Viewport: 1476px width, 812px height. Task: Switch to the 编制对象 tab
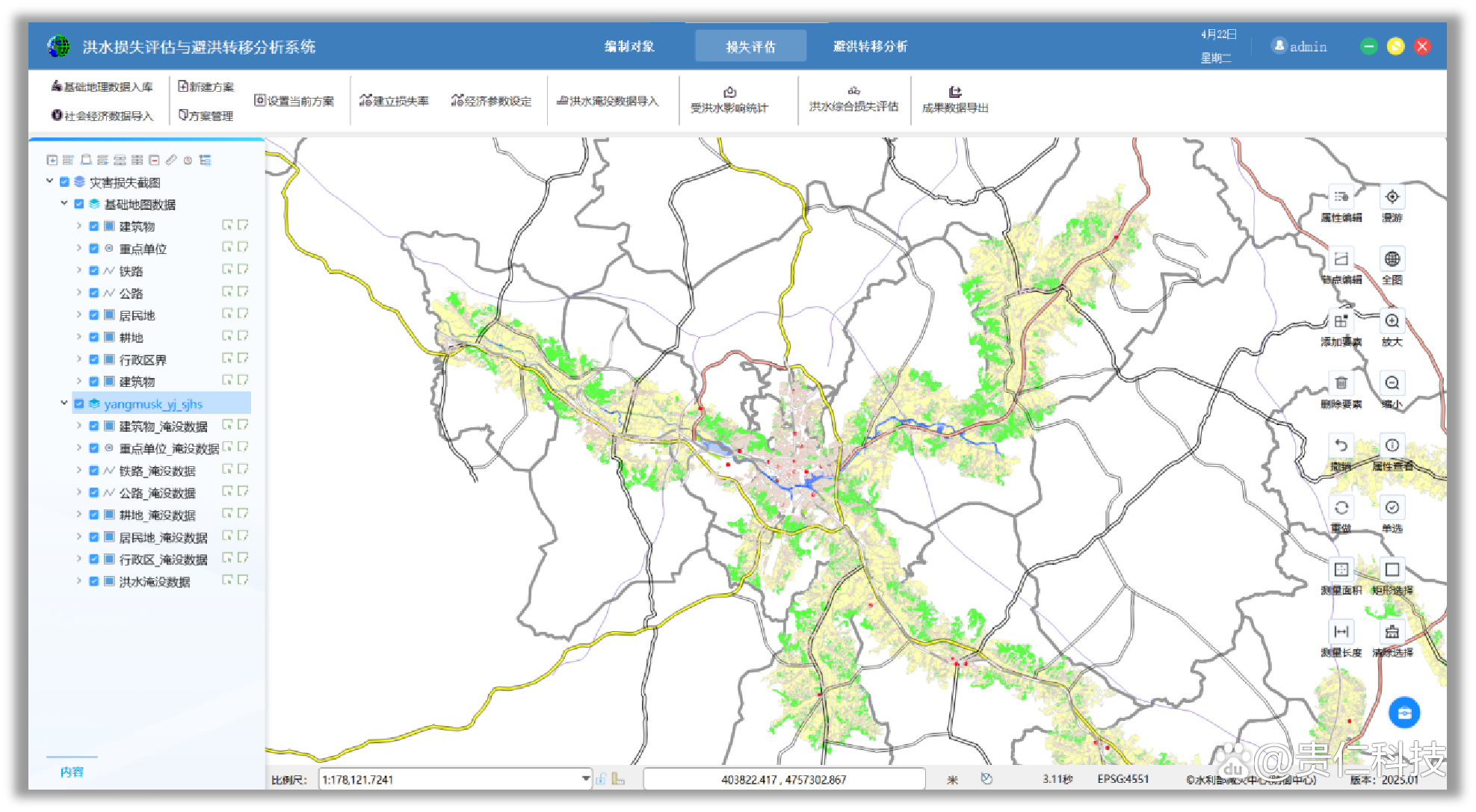(x=629, y=46)
